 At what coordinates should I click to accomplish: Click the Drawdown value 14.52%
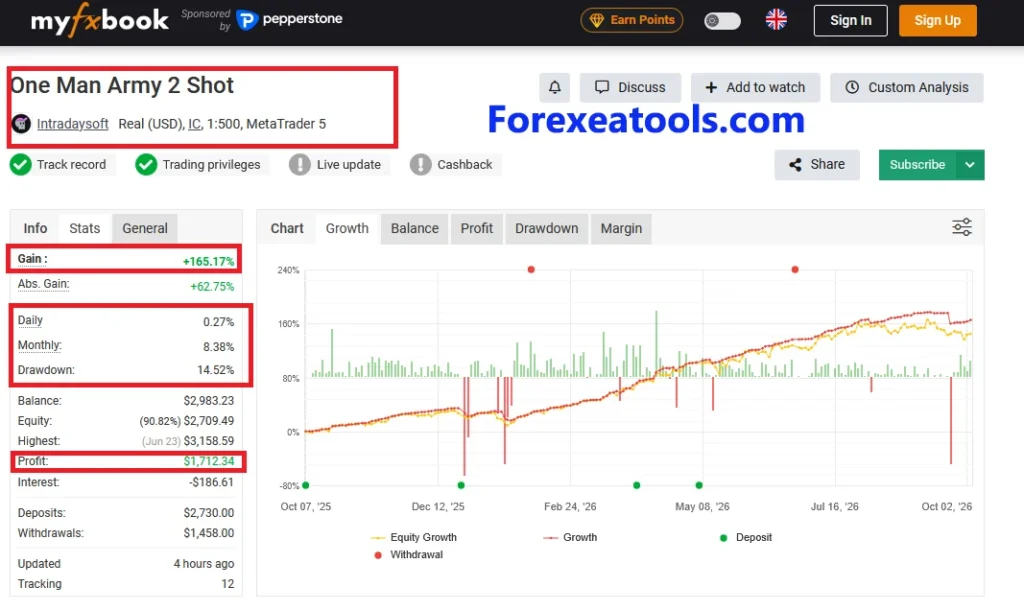click(216, 370)
